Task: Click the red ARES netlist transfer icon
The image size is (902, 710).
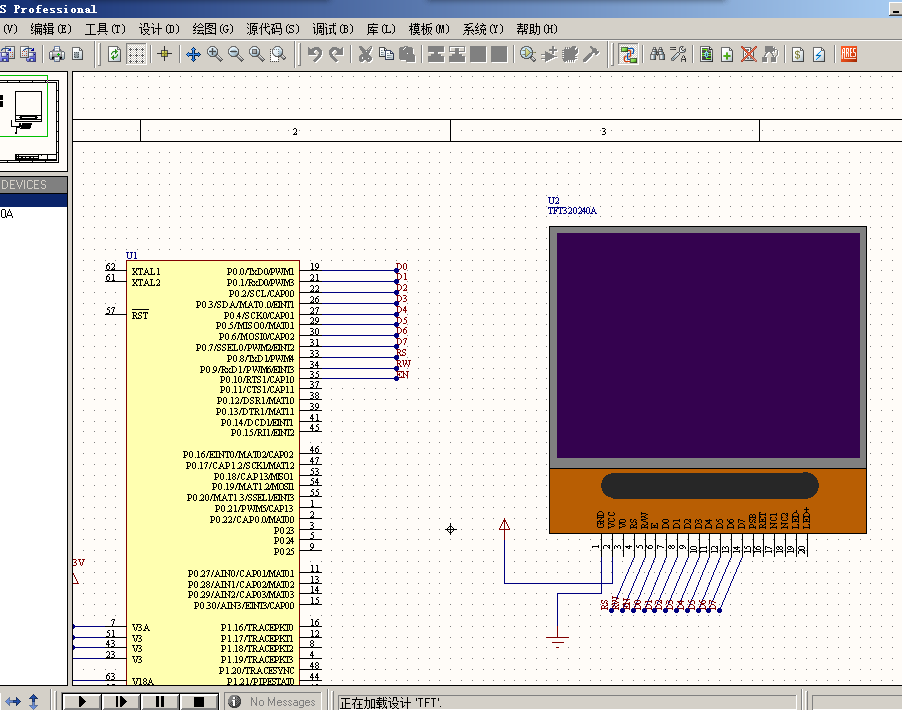Action: 849,54
